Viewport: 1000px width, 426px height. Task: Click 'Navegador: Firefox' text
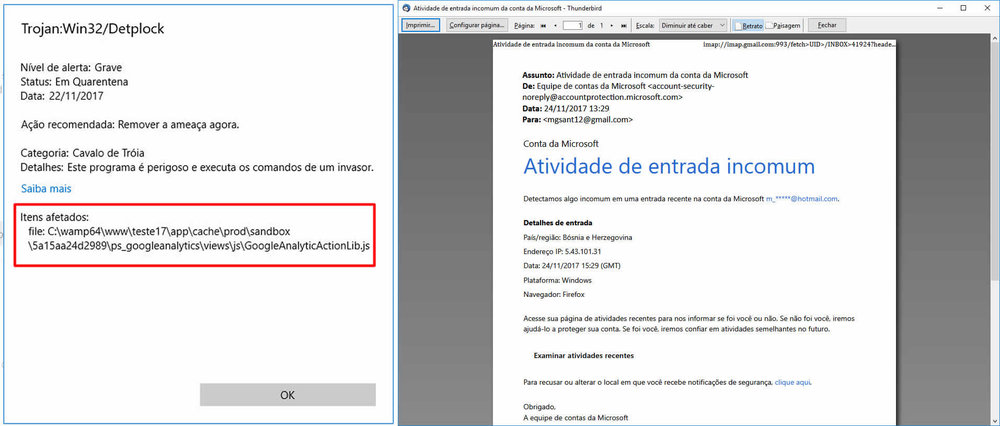[x=553, y=295]
